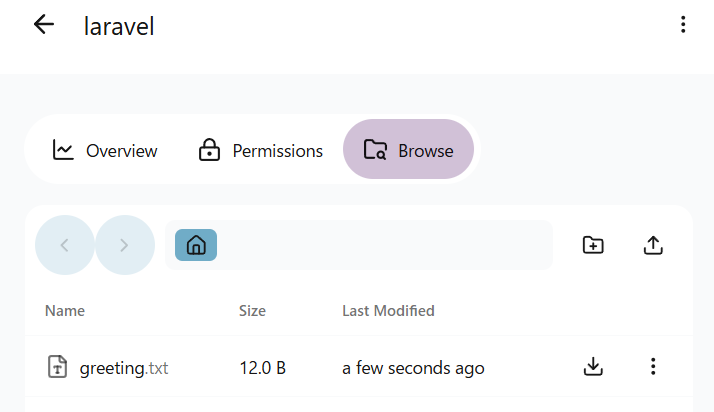
Task: Open the Permissions tab
Action: [x=260, y=151]
